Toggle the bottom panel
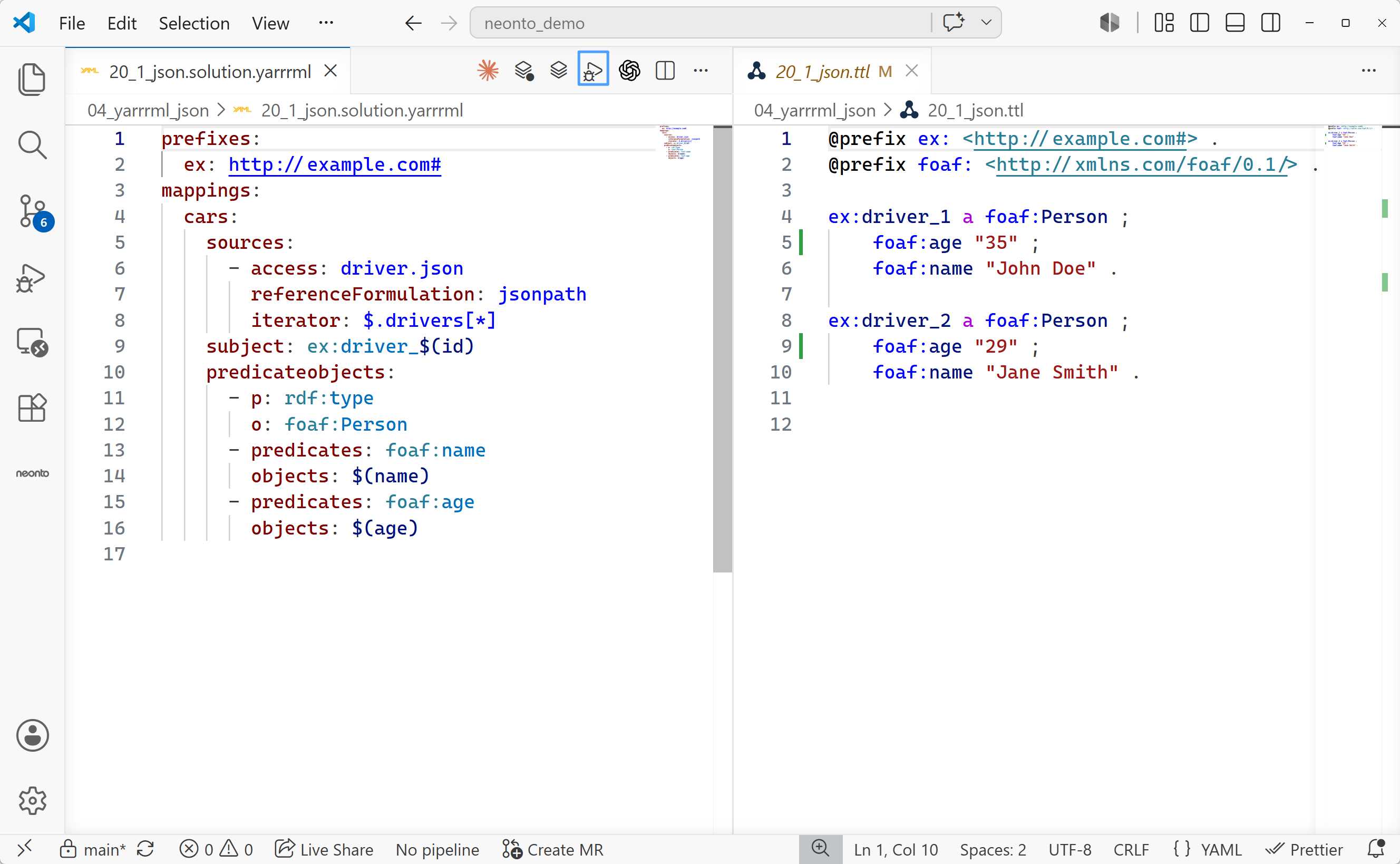The height and width of the screenshot is (864, 1400). click(x=1235, y=23)
